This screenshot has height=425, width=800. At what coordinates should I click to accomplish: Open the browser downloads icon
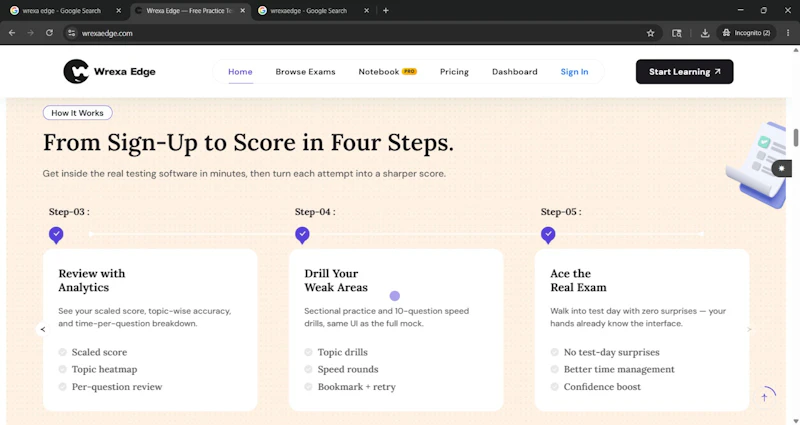coord(705,33)
